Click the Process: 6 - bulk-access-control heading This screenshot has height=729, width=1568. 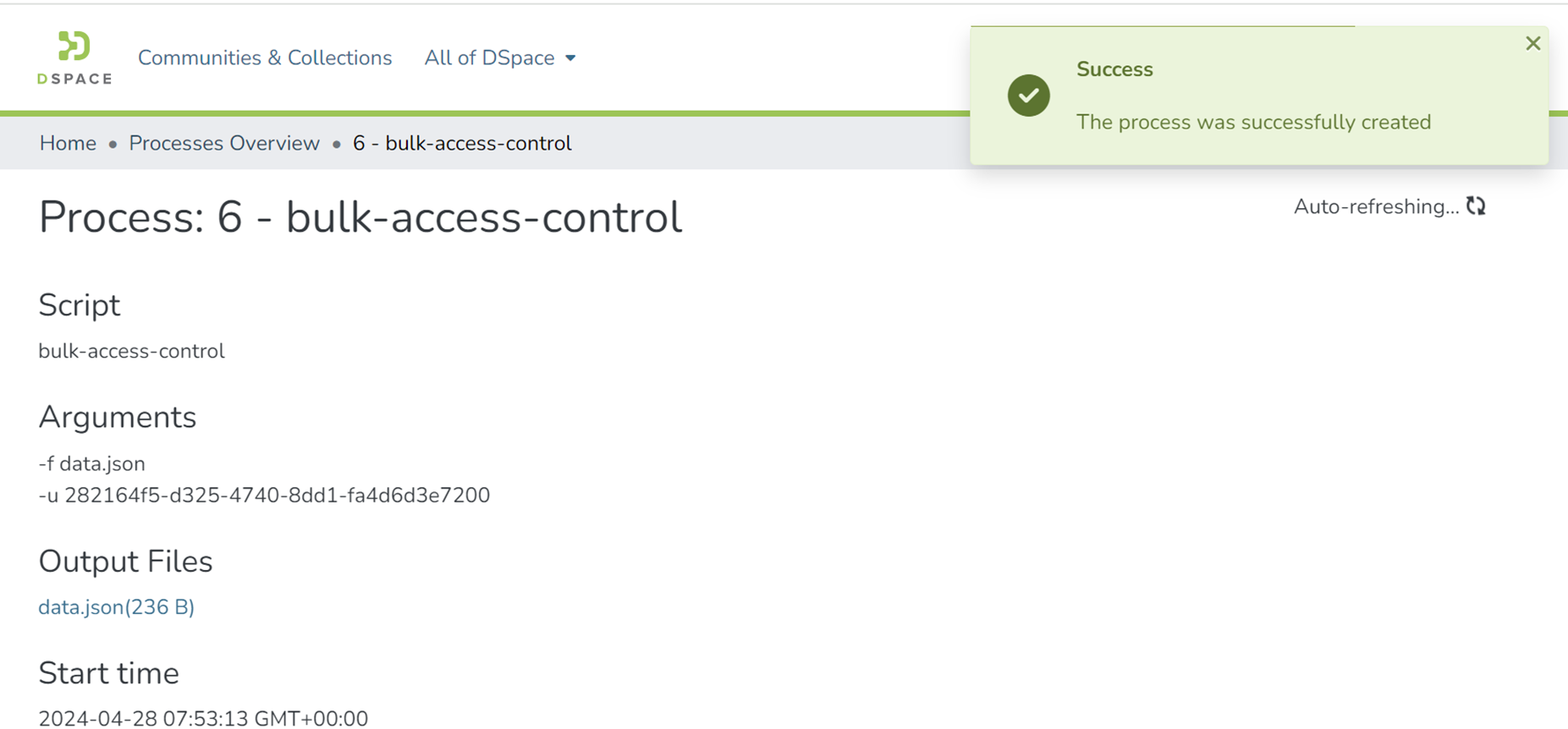(x=360, y=217)
